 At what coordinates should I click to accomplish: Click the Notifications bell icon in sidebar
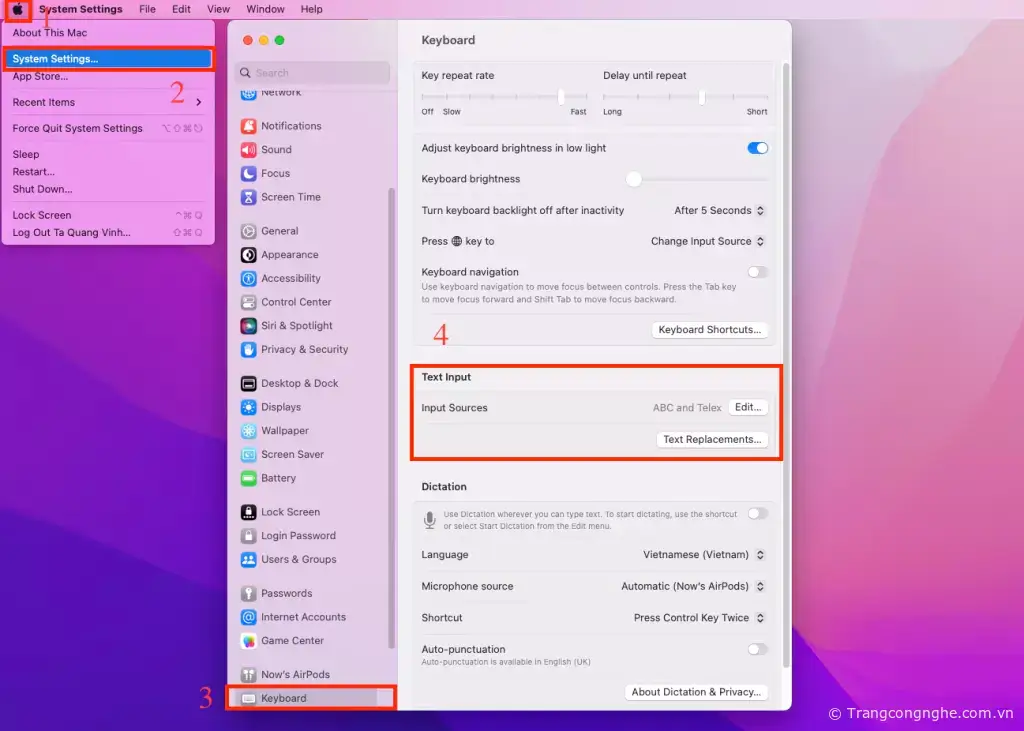249,126
